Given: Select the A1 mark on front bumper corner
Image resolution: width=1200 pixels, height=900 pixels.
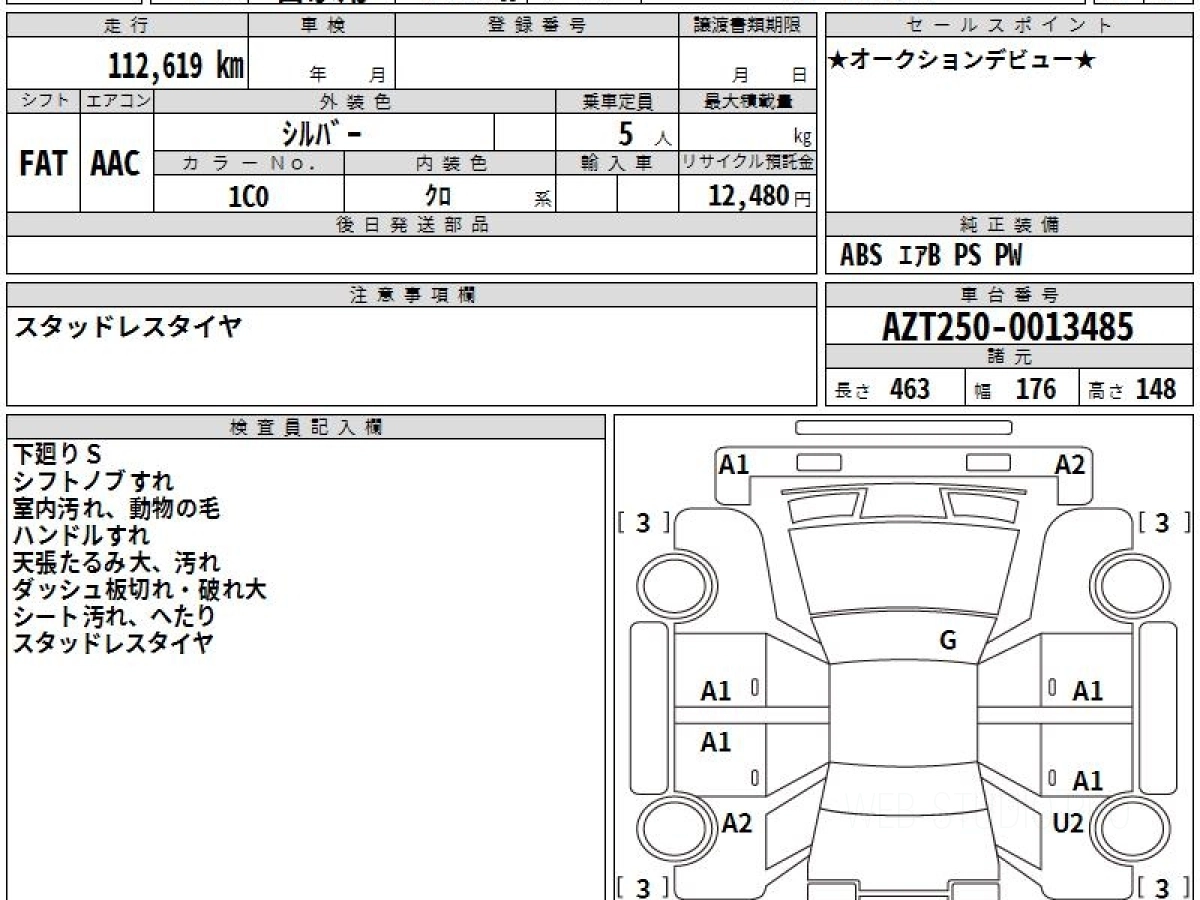Looking at the screenshot, I should (734, 464).
